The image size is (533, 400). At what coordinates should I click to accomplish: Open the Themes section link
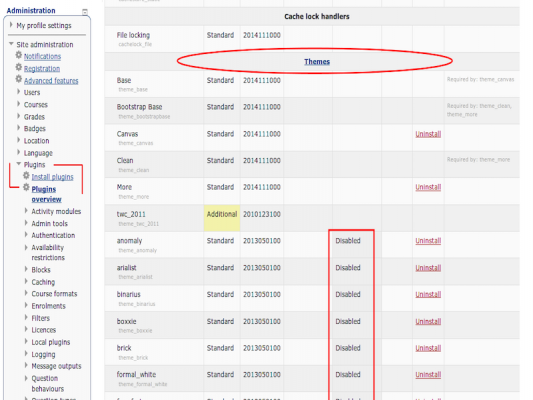(x=317, y=62)
